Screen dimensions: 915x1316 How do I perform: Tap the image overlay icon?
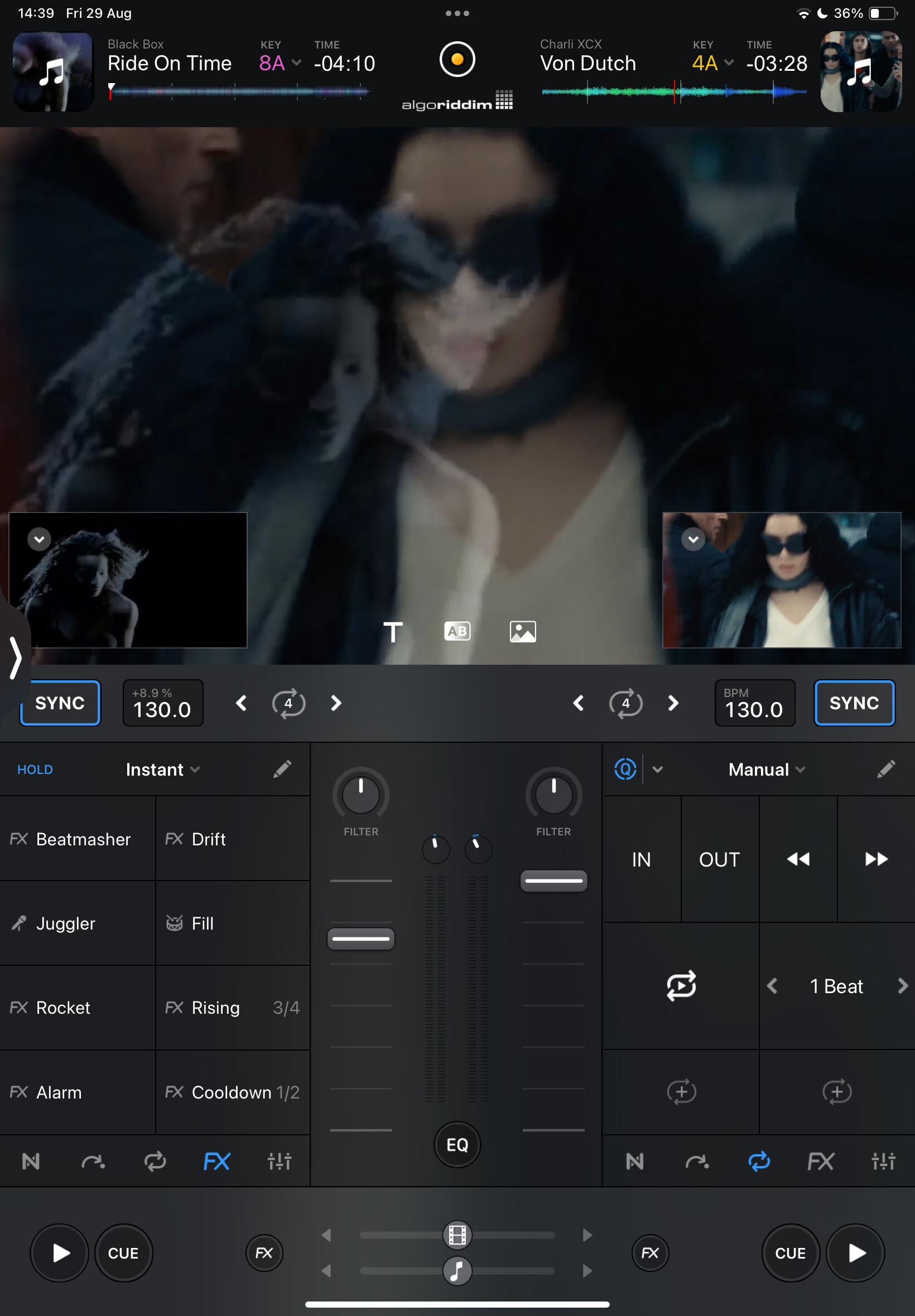[x=522, y=631]
